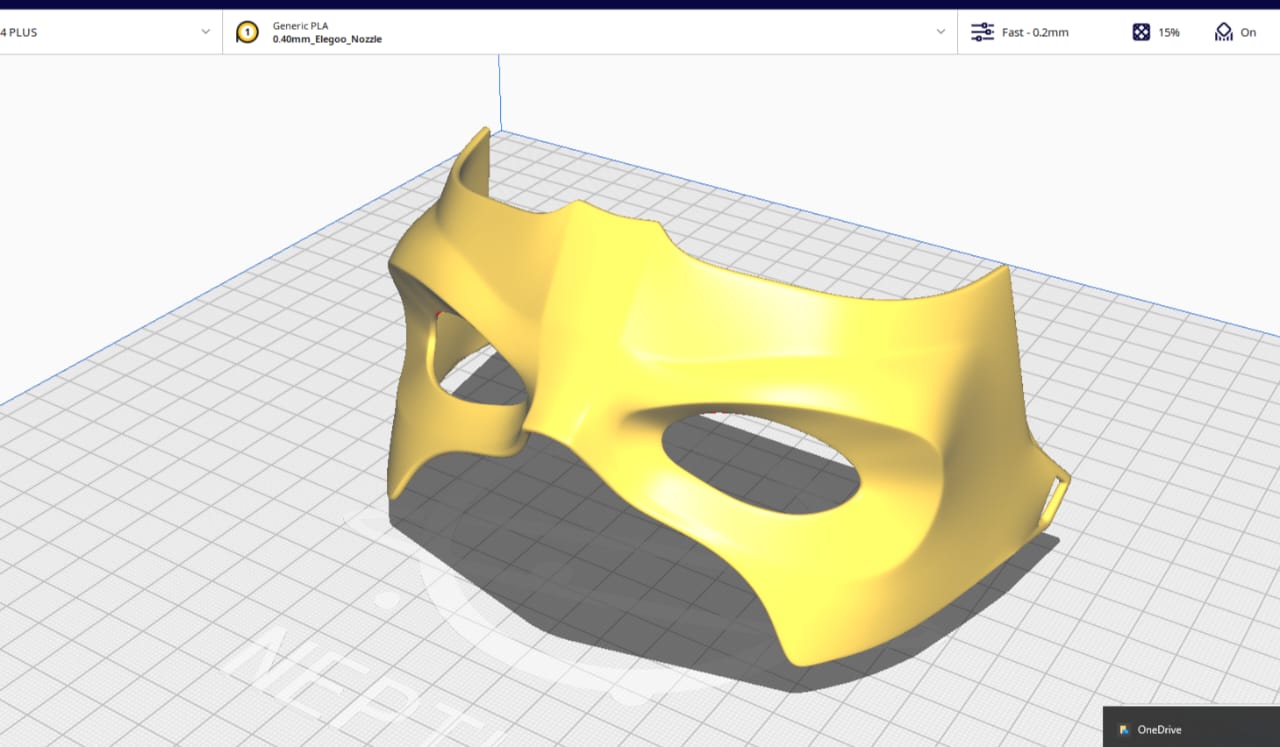Click the extruder 1 material icon
Viewport: 1280px width, 747px height.
pos(247,32)
